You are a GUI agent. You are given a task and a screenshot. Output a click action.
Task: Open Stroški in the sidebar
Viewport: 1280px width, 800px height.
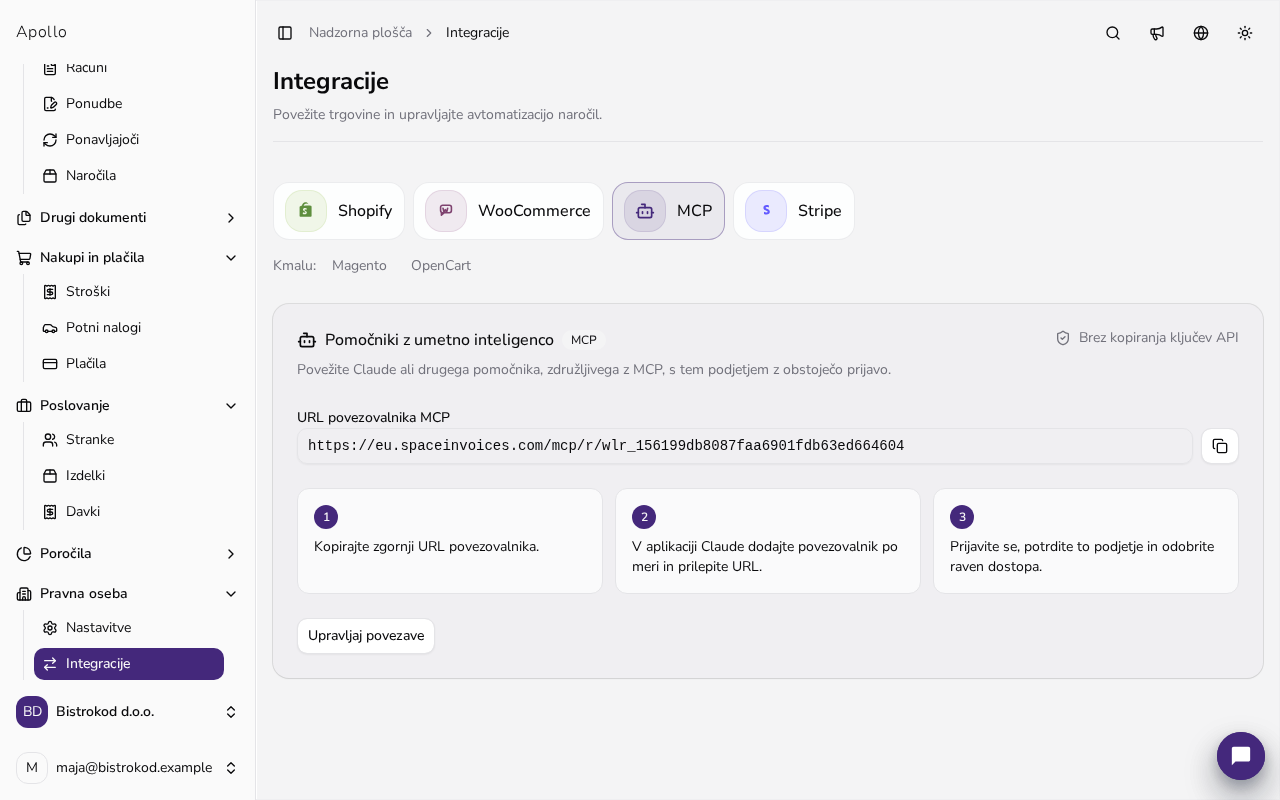pos(129,292)
